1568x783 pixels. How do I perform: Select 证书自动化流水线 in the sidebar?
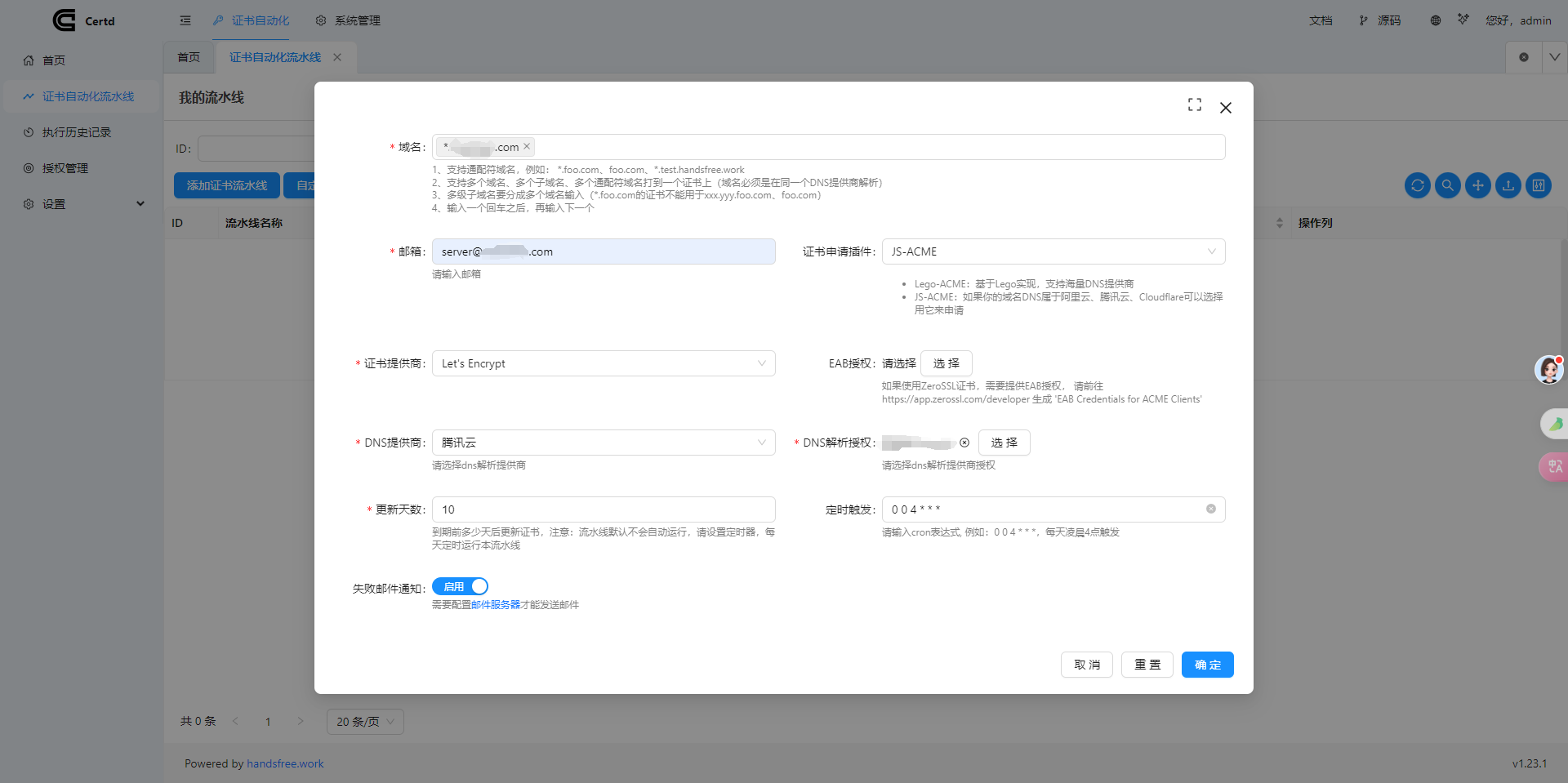point(82,96)
